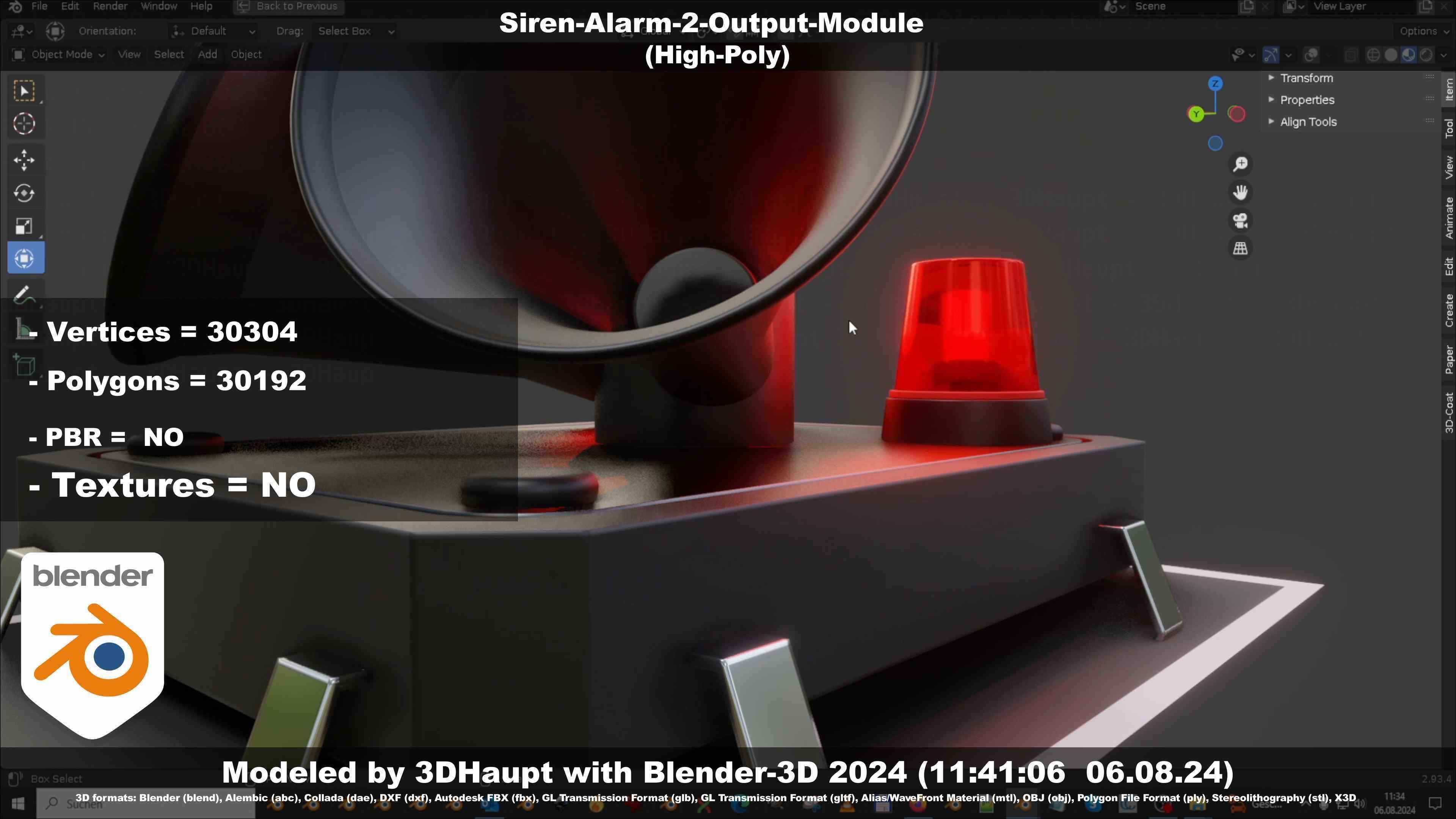Toggle X-ray mode button
The height and width of the screenshot is (819, 1456).
(1351, 55)
